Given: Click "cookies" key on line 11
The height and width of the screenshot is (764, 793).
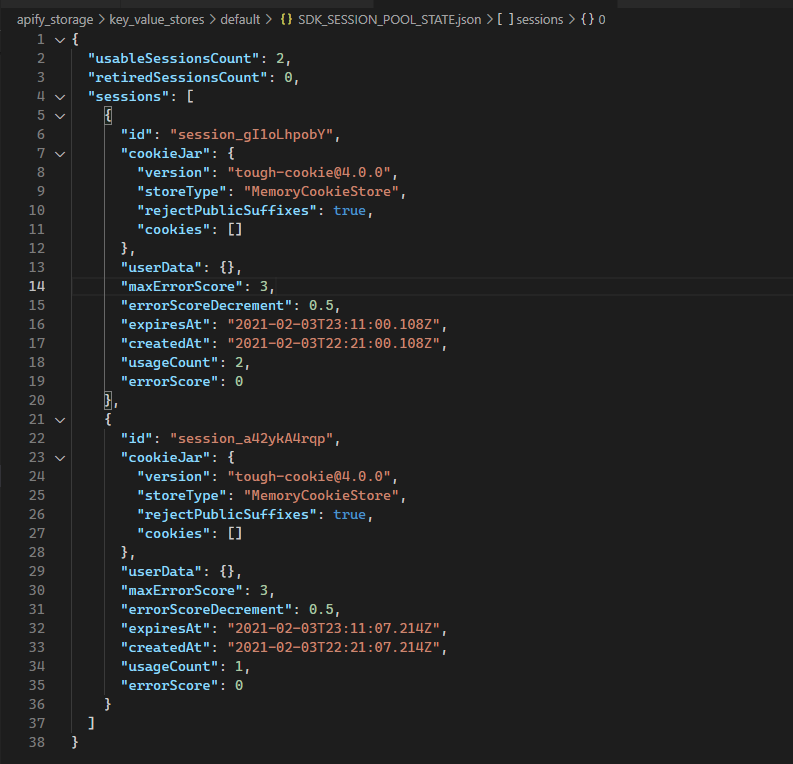Looking at the screenshot, I should tap(173, 230).
